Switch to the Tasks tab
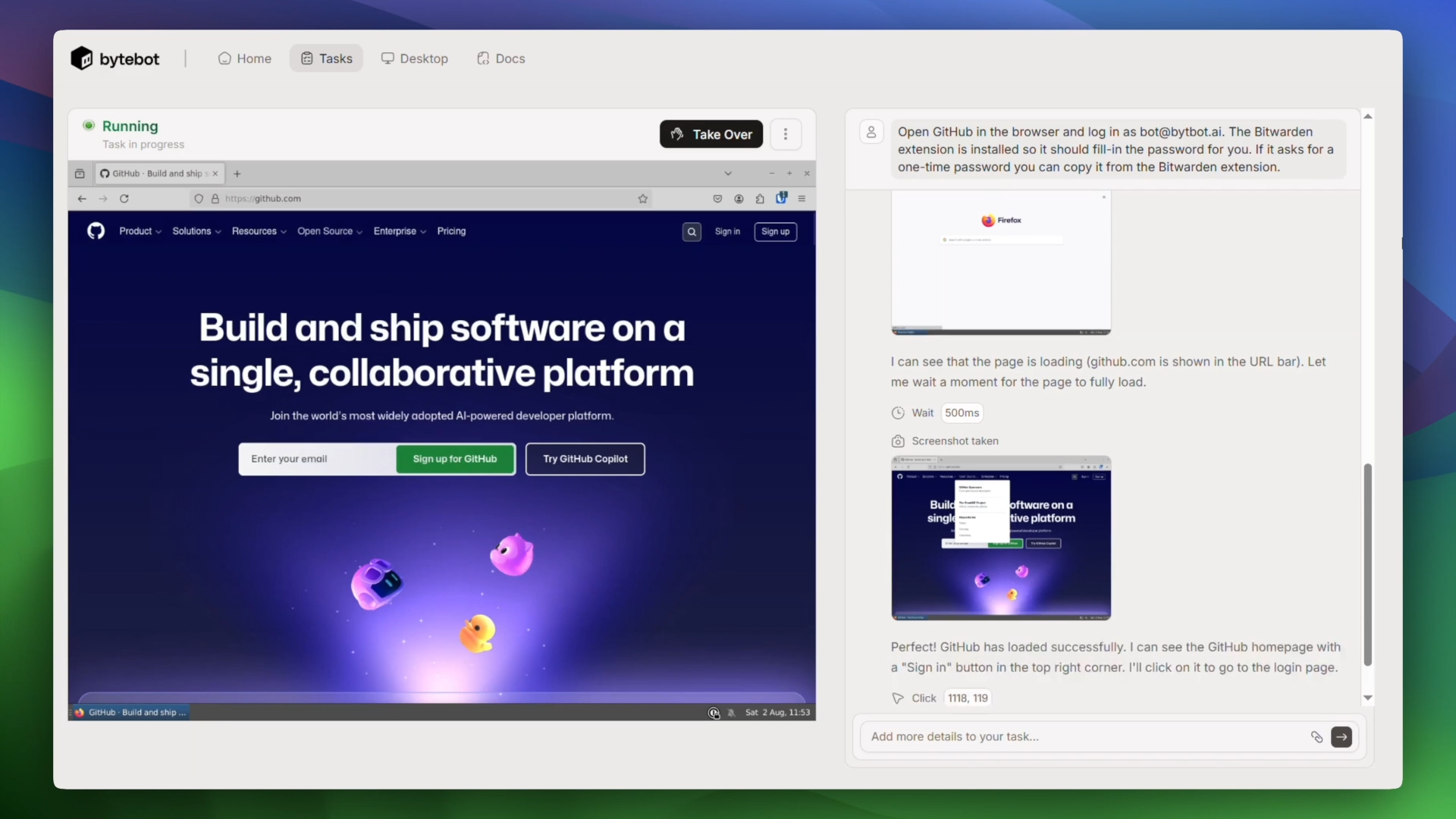The image size is (1456, 819). [x=326, y=58]
